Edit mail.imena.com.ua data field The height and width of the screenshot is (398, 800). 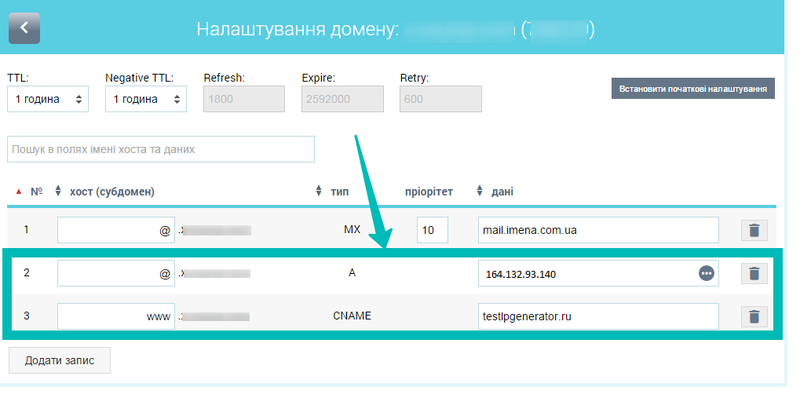tap(598, 230)
